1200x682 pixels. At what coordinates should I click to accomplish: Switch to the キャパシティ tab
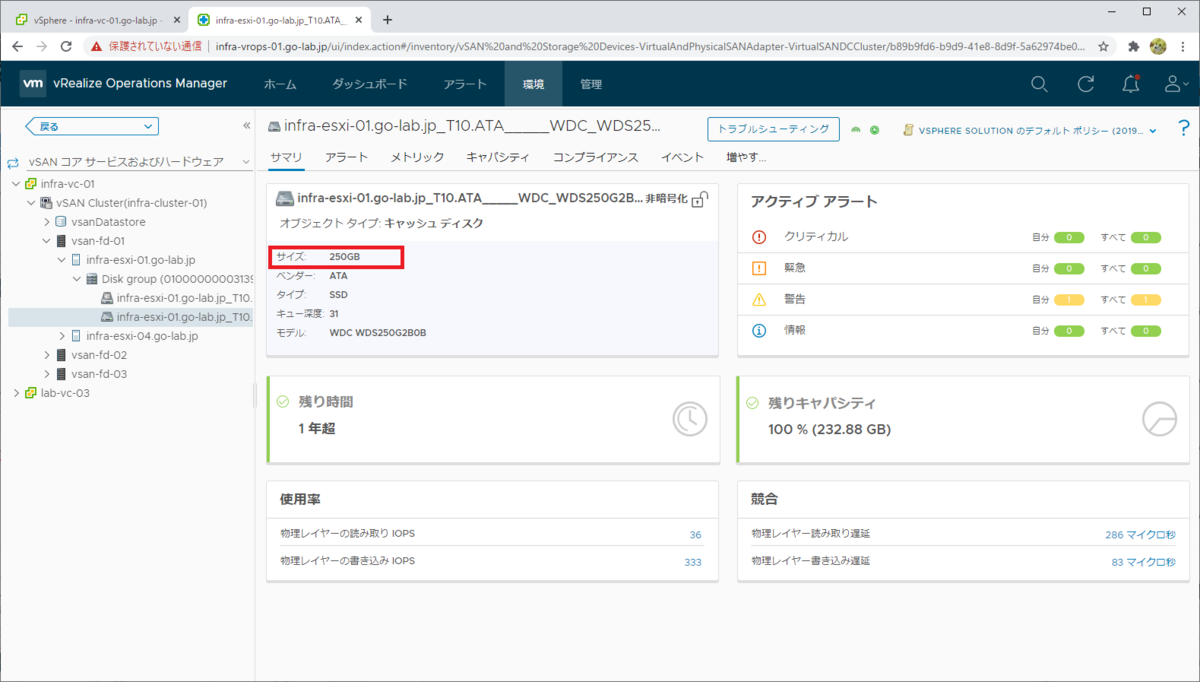tap(498, 157)
